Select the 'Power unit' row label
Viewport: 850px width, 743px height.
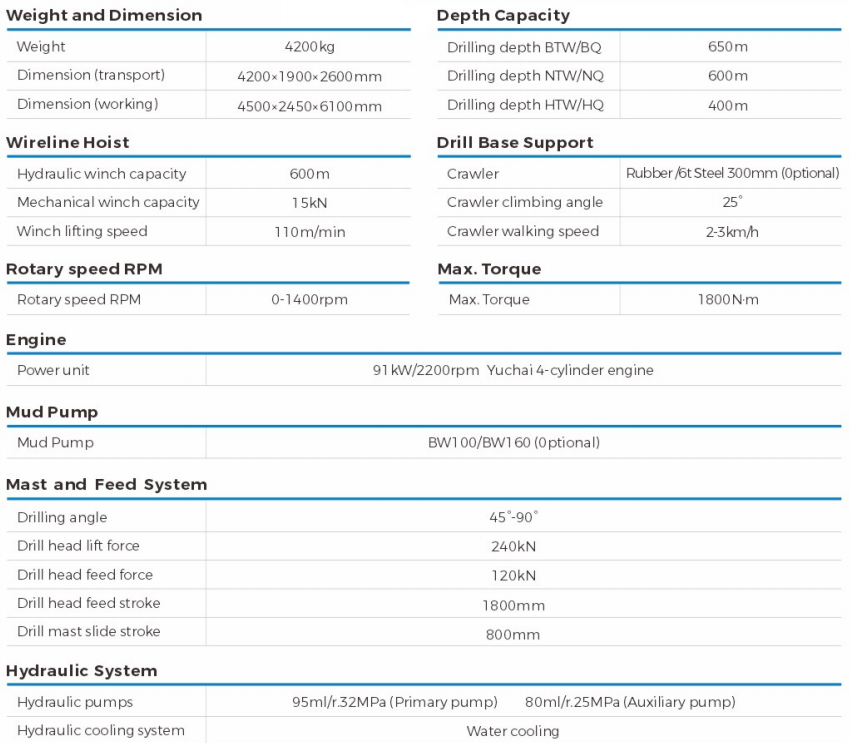(x=53, y=370)
